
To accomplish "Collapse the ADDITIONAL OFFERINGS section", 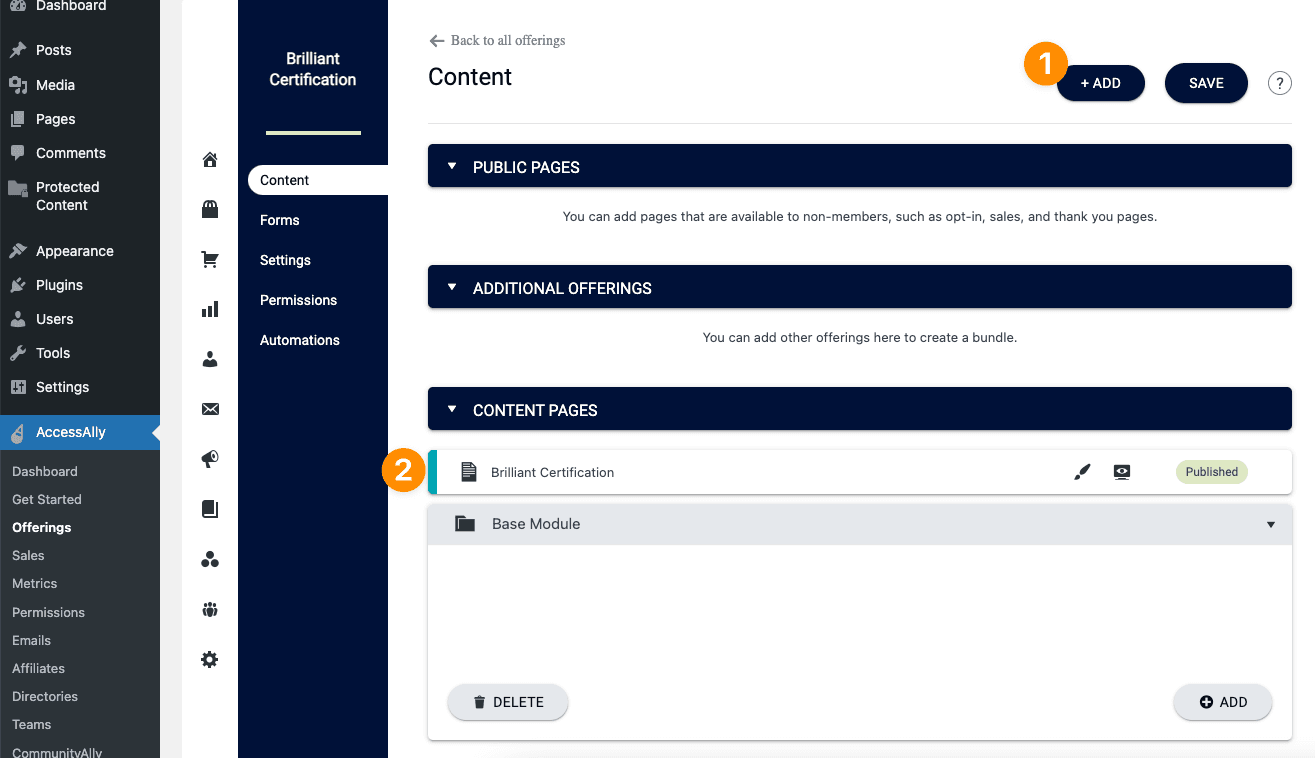I will (x=450, y=287).
